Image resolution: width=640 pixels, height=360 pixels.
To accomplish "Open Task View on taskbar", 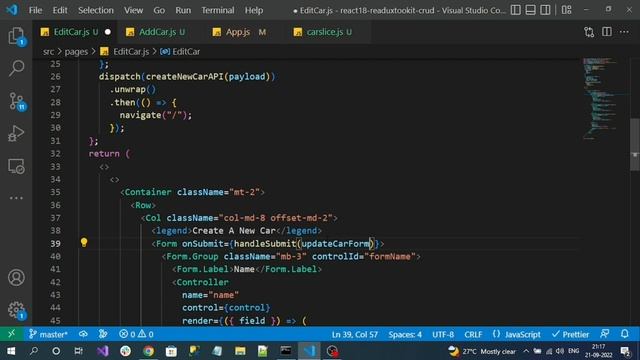I will coord(79,351).
